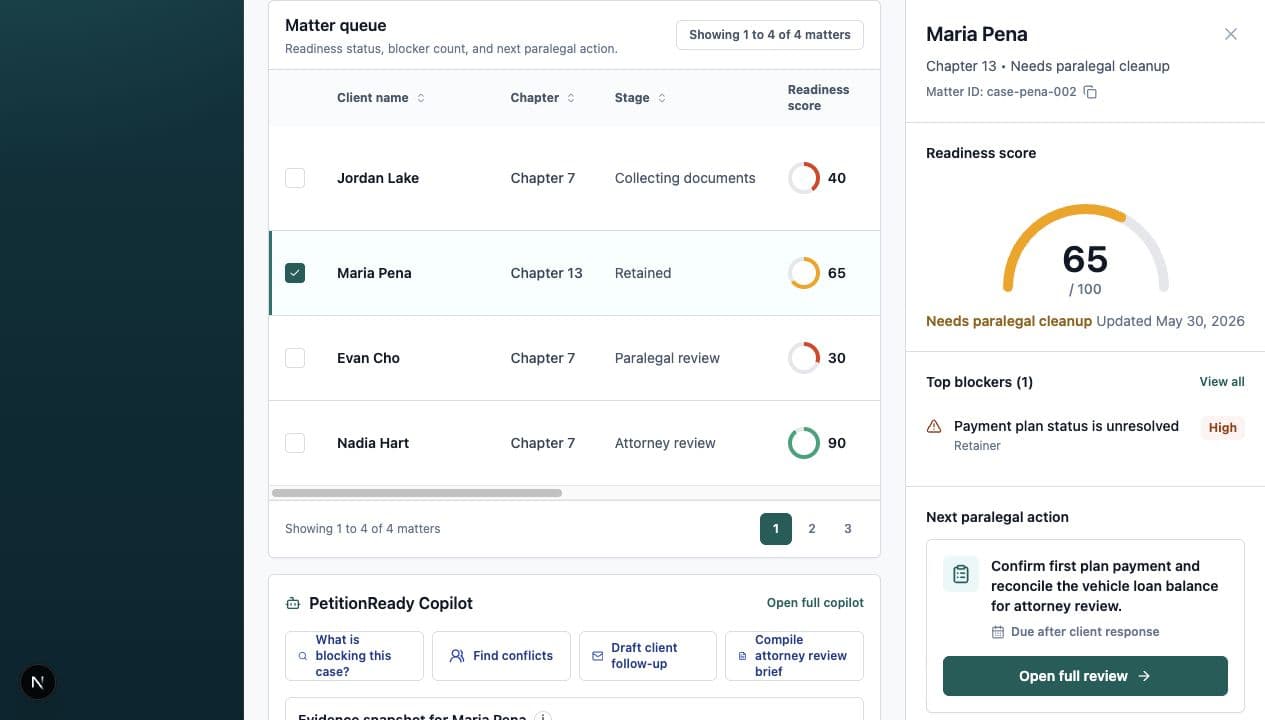Click the Readiness score column header

click(818, 98)
